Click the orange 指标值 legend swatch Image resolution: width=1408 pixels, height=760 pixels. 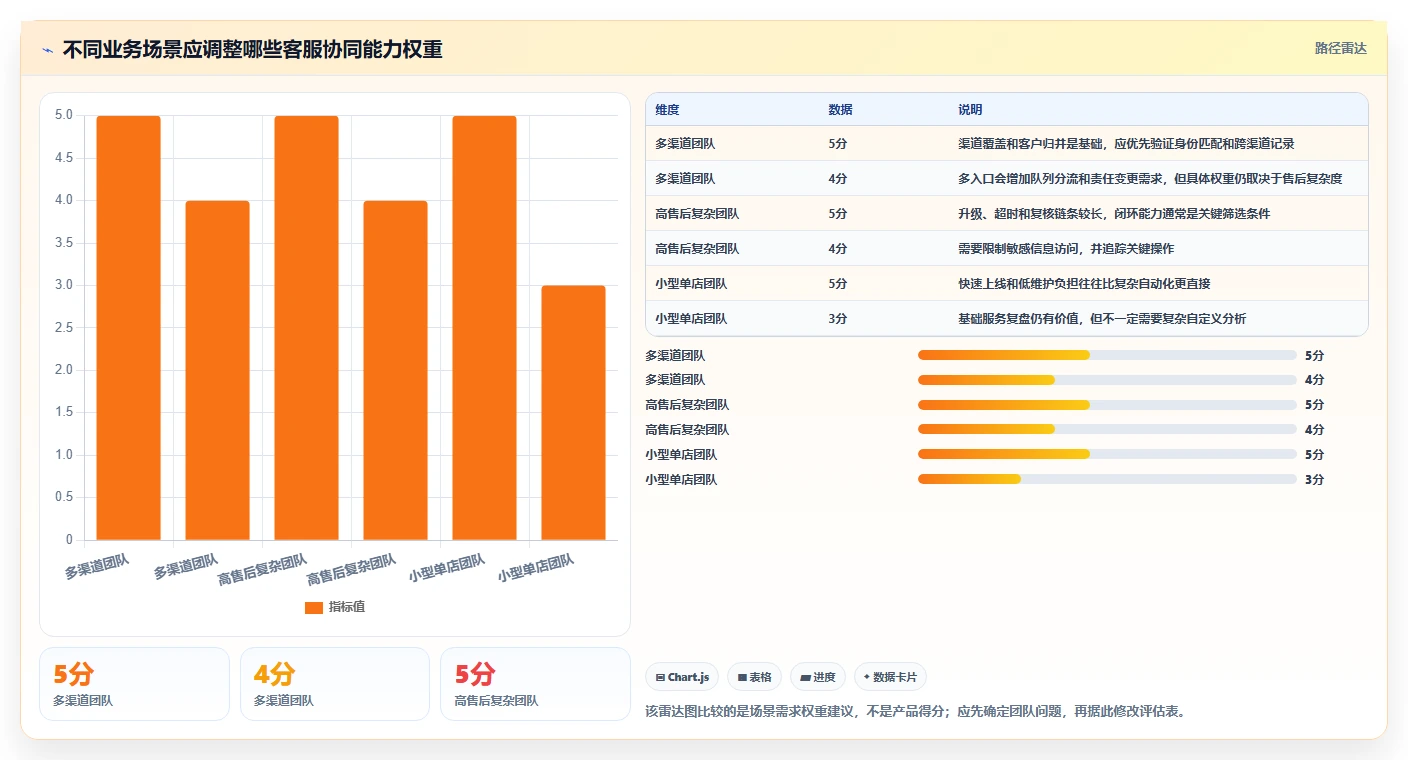pyautogui.click(x=314, y=608)
